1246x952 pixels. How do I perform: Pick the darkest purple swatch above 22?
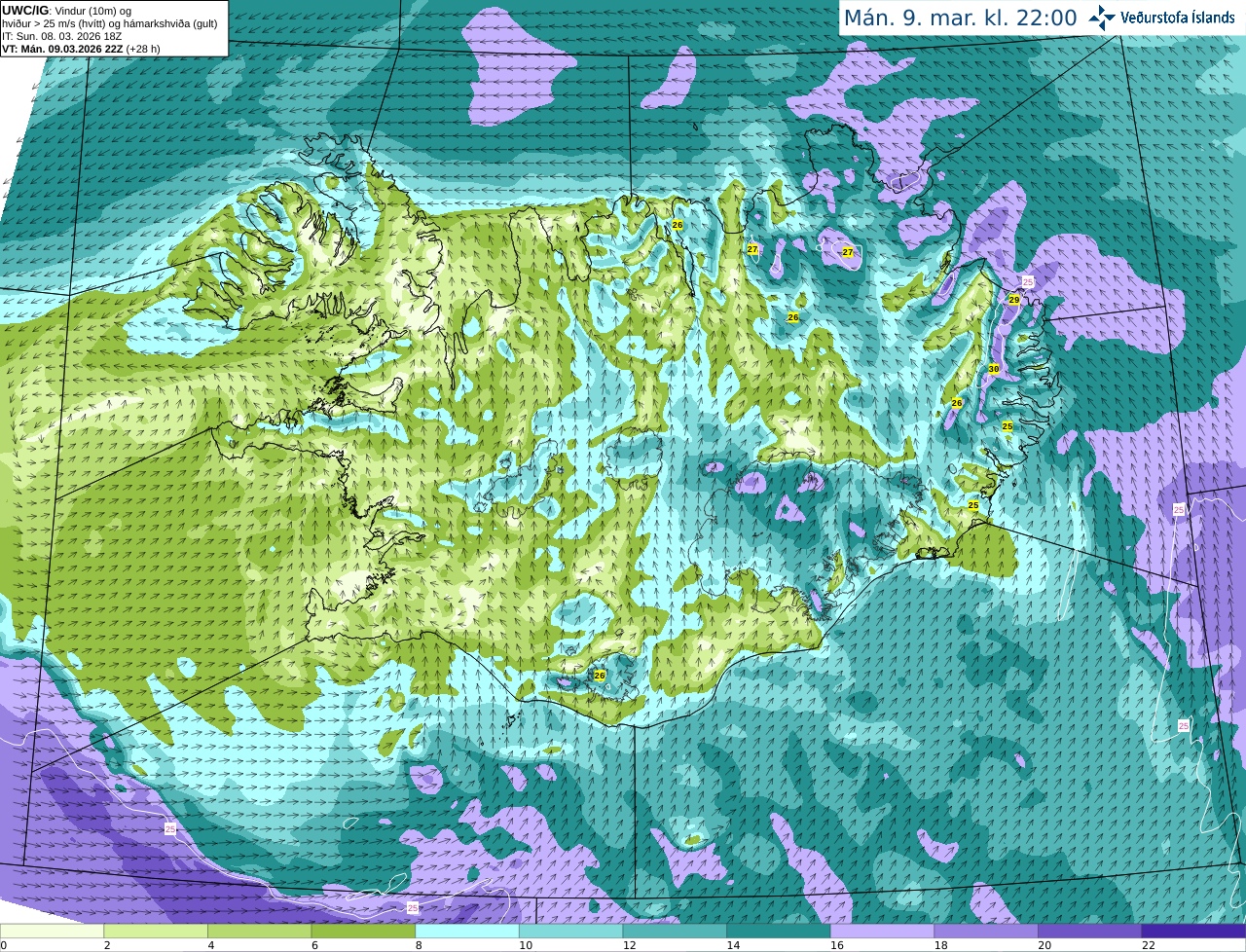click(x=1193, y=931)
